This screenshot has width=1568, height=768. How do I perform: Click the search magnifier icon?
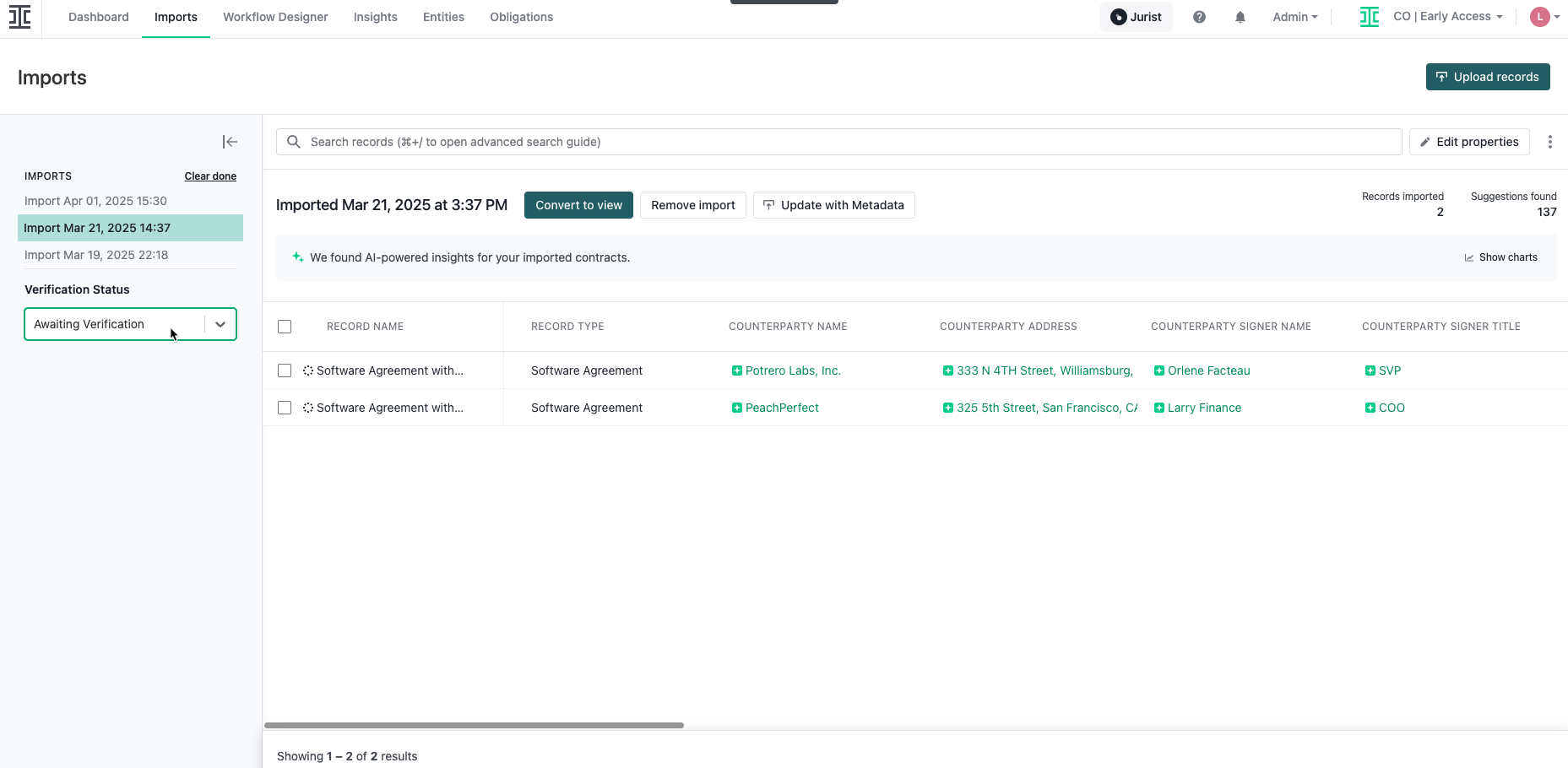[x=294, y=142]
